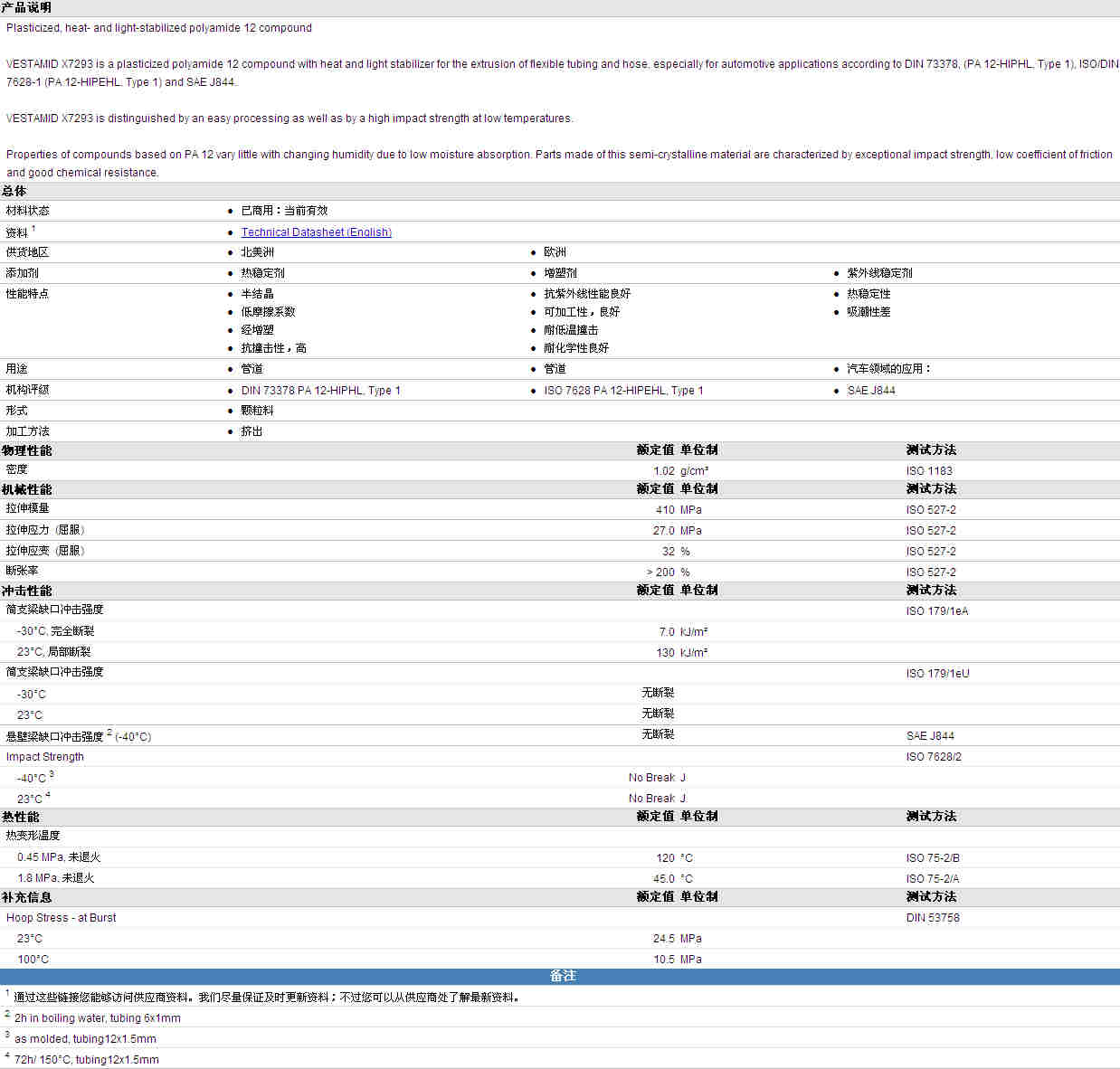Click the 增塑剂 additive entry
This screenshot has width=1120, height=1069.
tap(560, 273)
